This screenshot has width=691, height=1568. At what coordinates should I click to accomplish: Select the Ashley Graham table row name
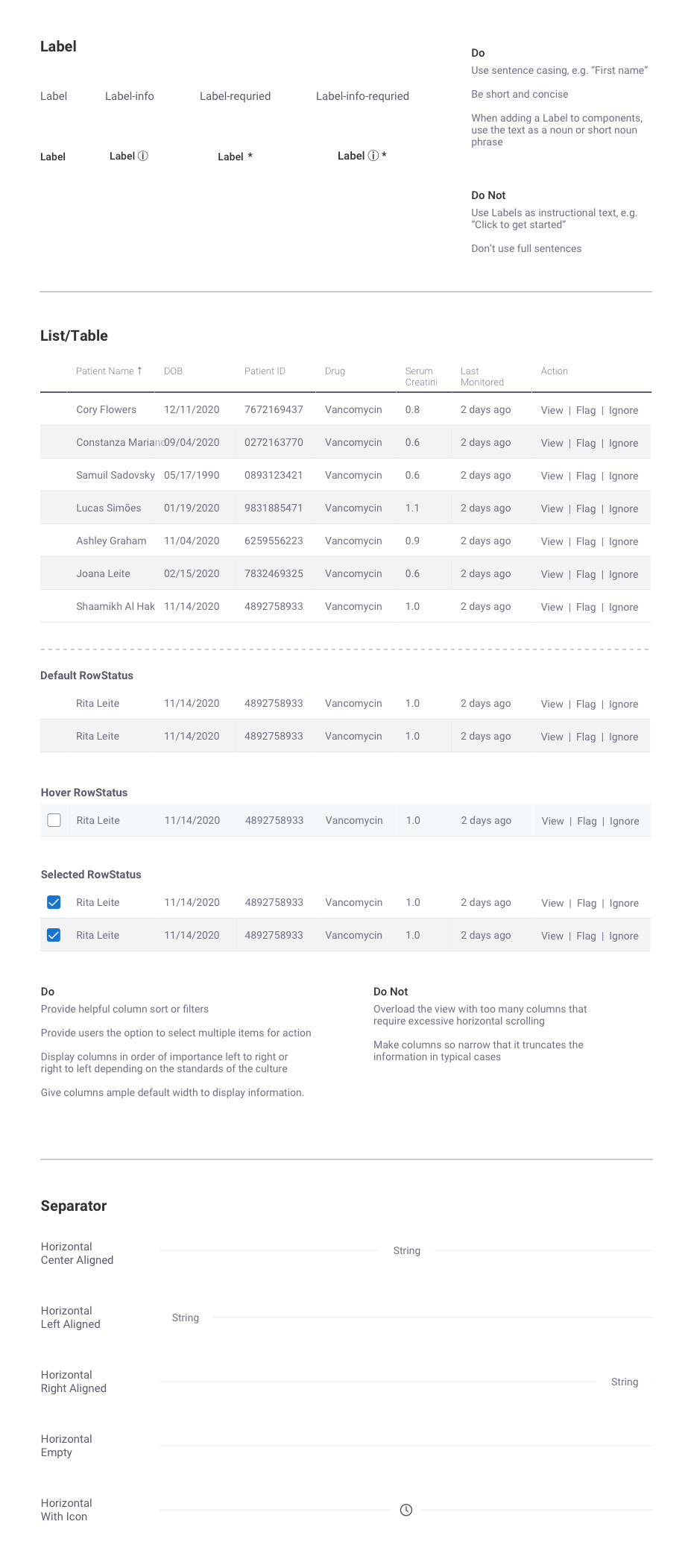(111, 541)
